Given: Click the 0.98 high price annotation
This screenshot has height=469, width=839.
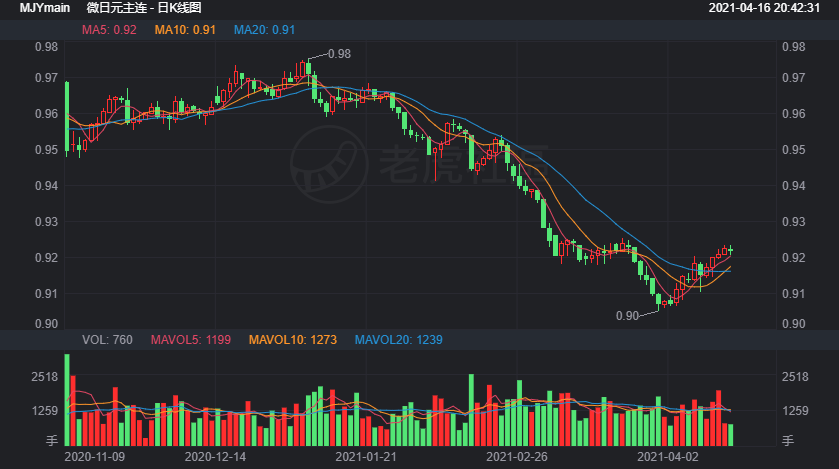Looking at the screenshot, I should pos(339,54).
